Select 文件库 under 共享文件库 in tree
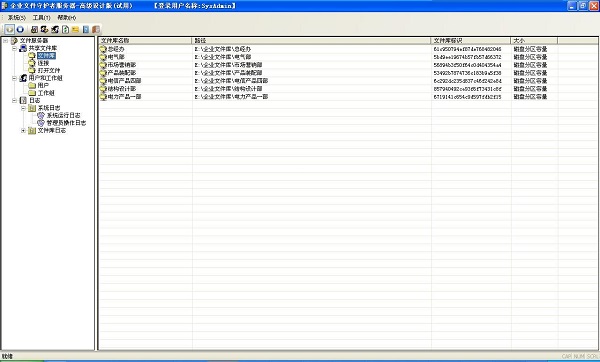The image size is (600, 362). pos(46,56)
